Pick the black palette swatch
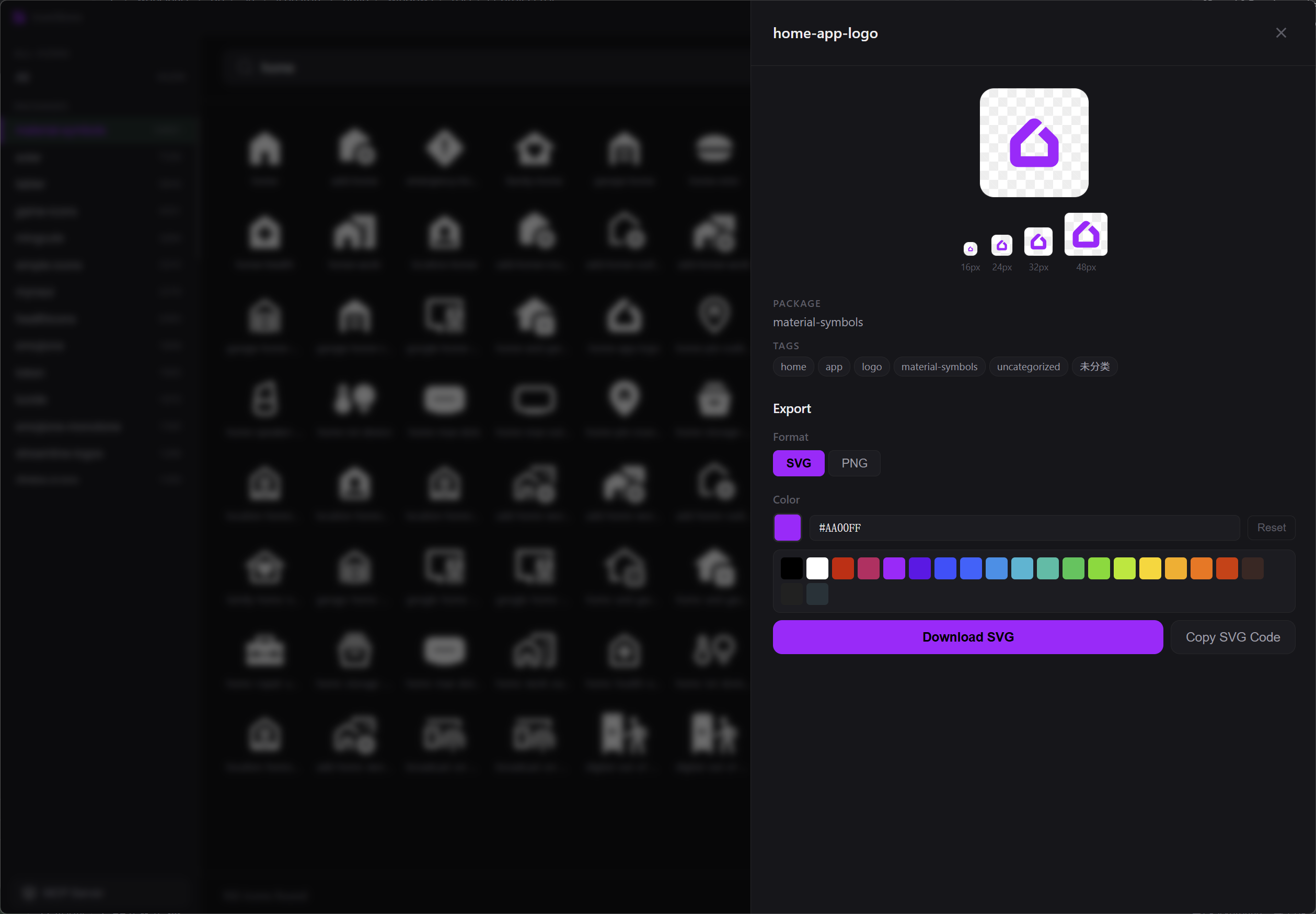The width and height of the screenshot is (1316, 914). [791, 568]
